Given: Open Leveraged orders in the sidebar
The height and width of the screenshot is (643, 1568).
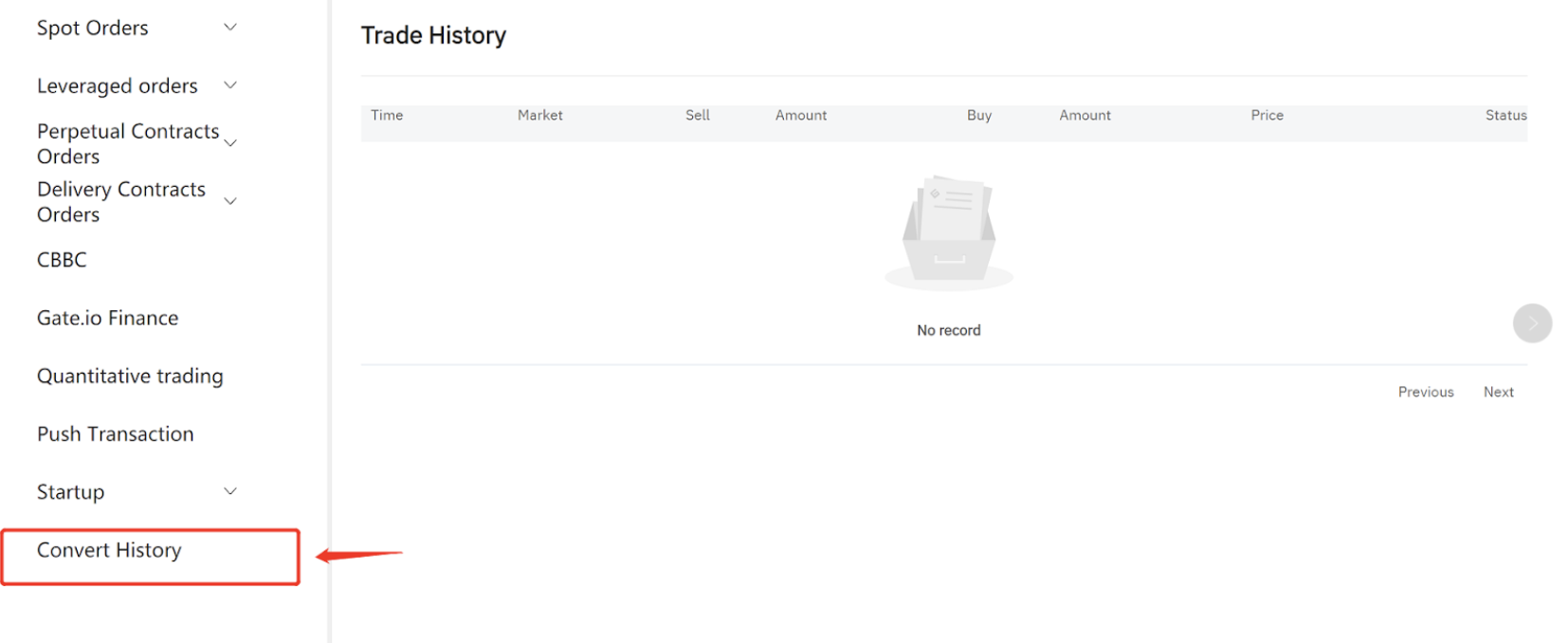Looking at the screenshot, I should coord(118,86).
